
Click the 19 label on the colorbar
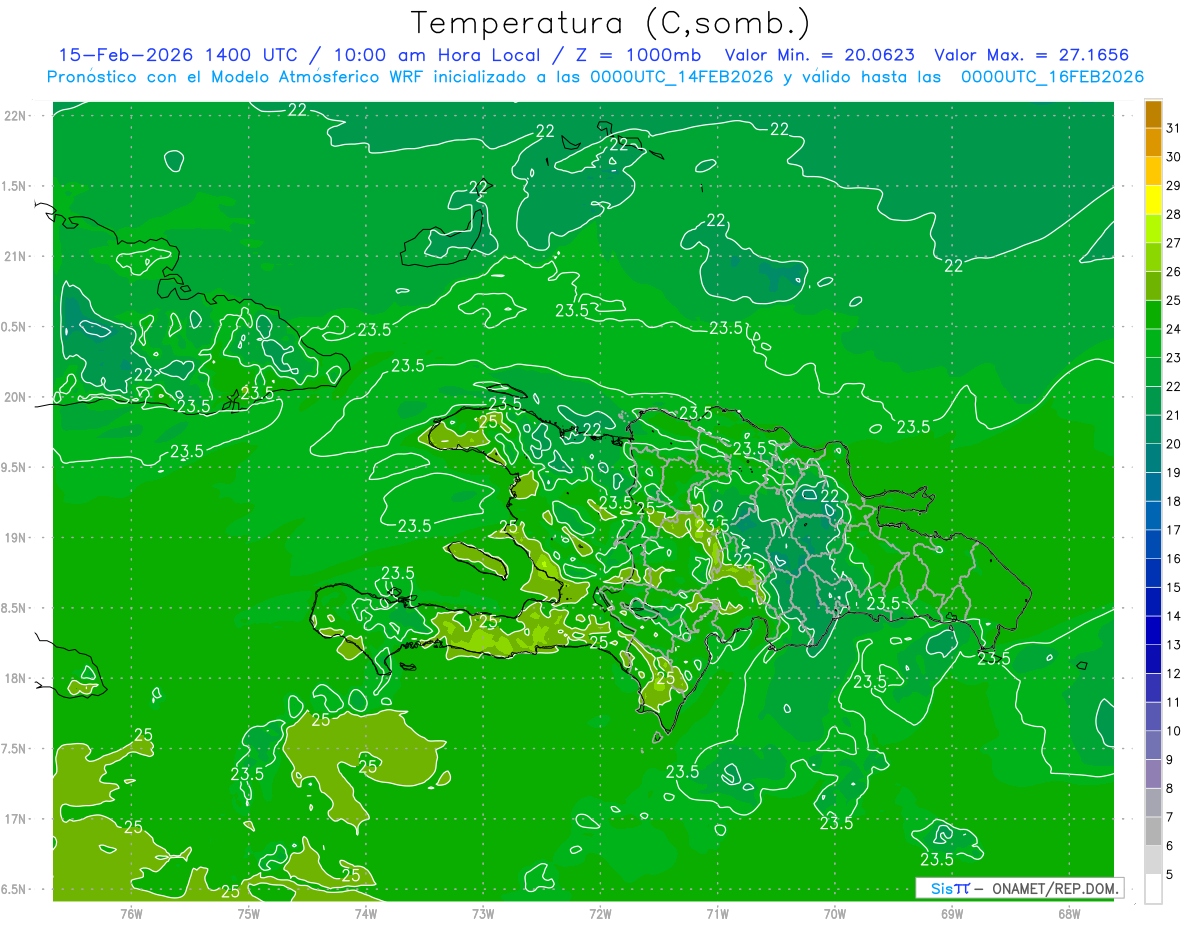click(1174, 473)
